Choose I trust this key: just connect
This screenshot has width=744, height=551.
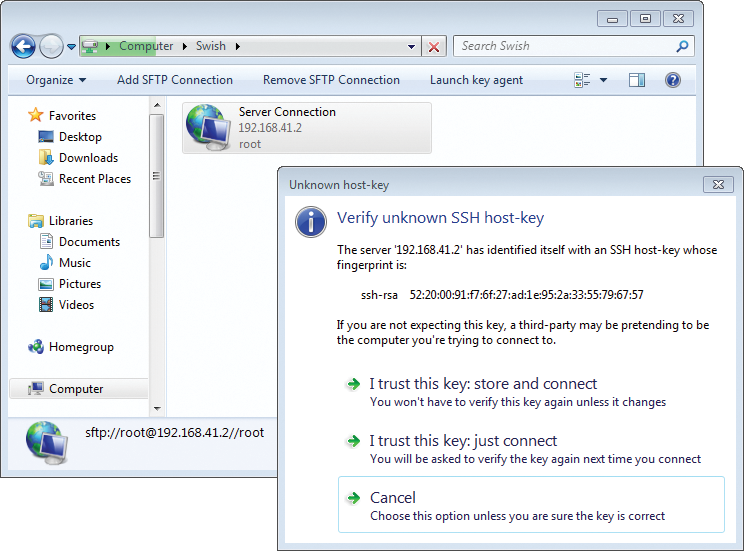click(463, 441)
